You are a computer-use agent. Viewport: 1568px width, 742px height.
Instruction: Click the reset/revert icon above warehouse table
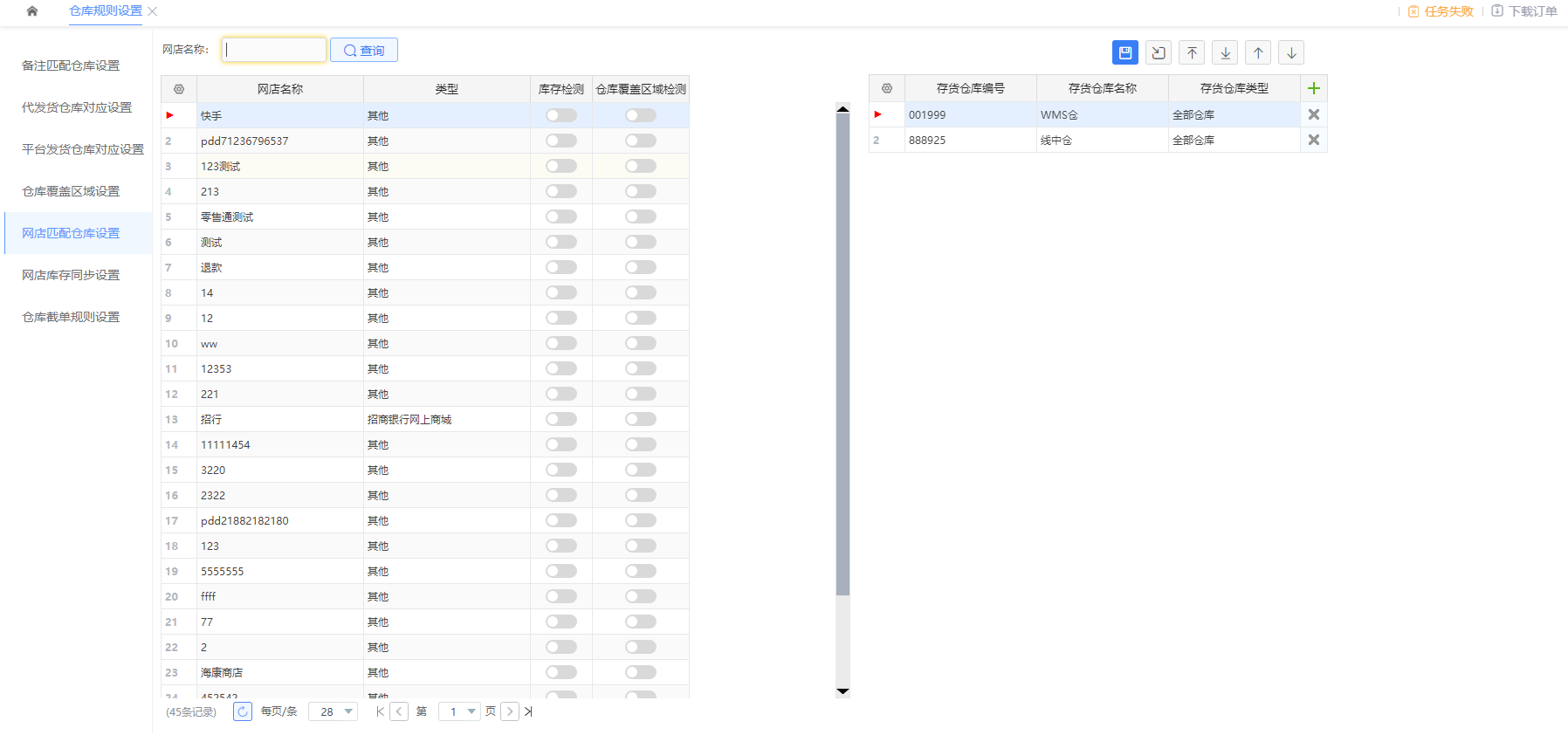click(x=1159, y=52)
